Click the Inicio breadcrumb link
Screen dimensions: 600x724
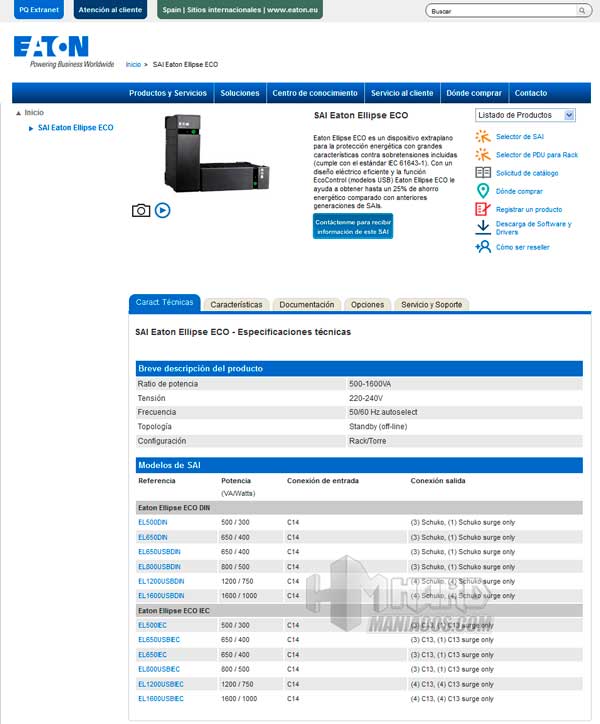[133, 65]
